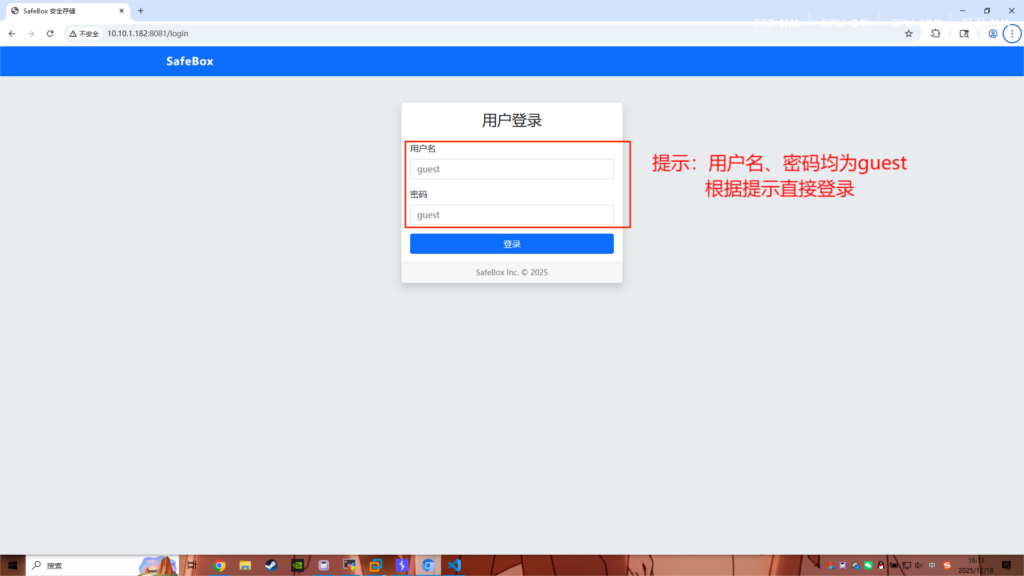
Task: Open the Chrome profile avatar icon
Action: 992,33
